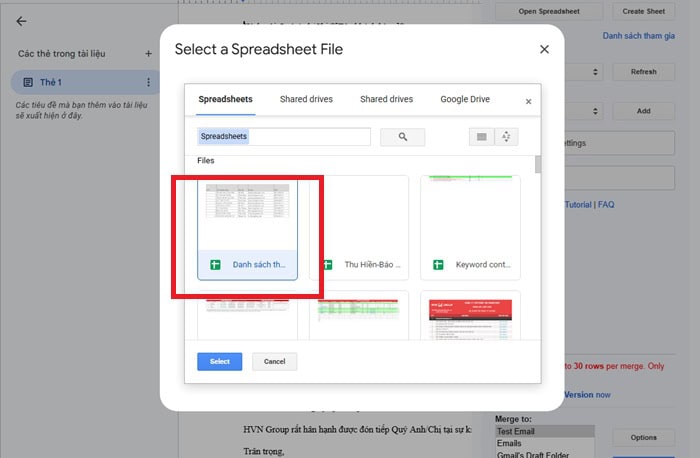Choose the green-striped spreadsheet thumbnail

[x=358, y=316]
